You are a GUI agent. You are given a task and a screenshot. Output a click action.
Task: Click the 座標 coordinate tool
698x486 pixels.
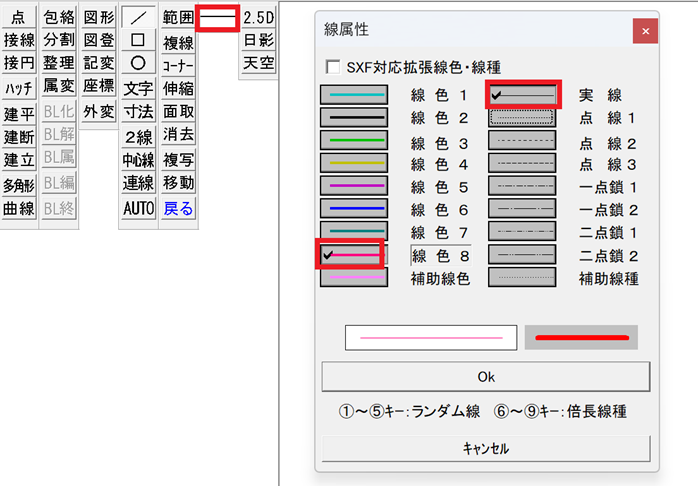pos(99,85)
